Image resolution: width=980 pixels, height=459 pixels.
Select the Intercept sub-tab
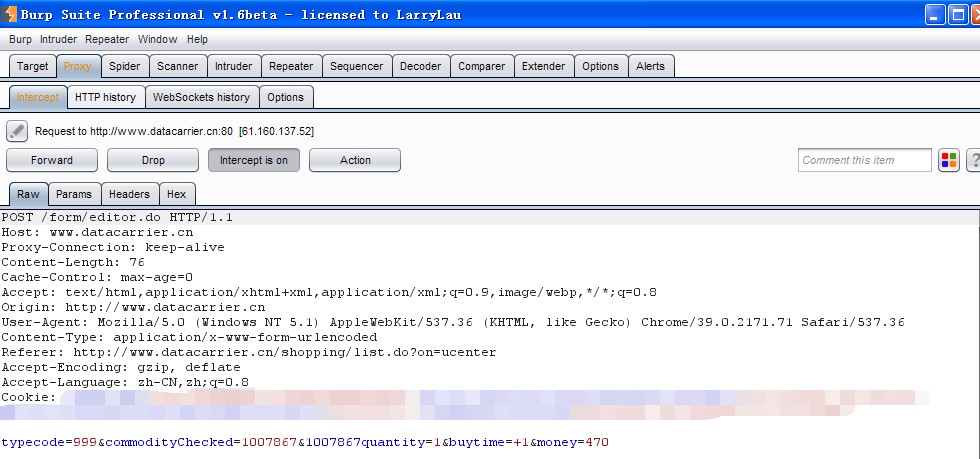click(x=38, y=98)
